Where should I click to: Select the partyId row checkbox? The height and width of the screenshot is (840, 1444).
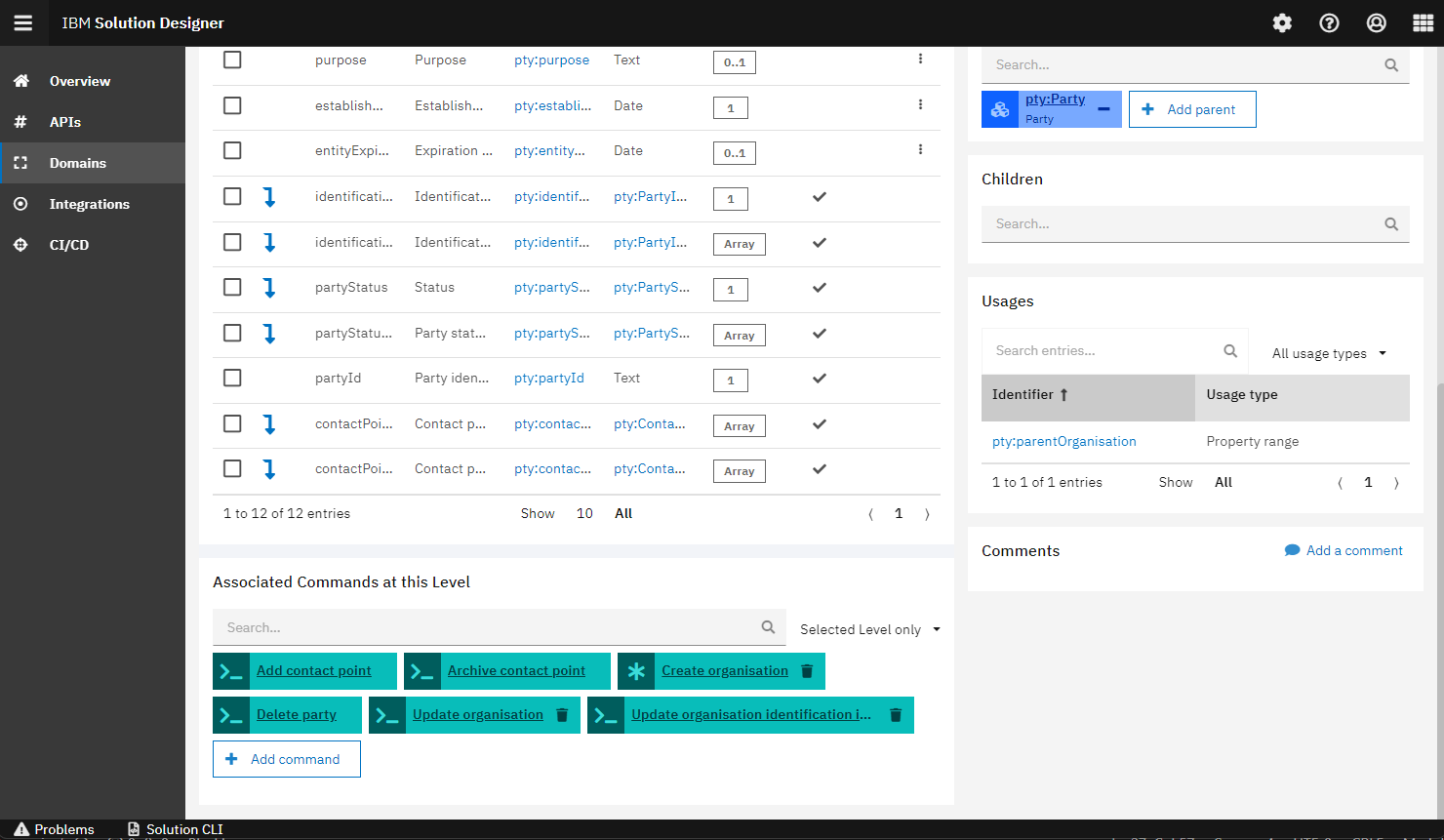(232, 378)
